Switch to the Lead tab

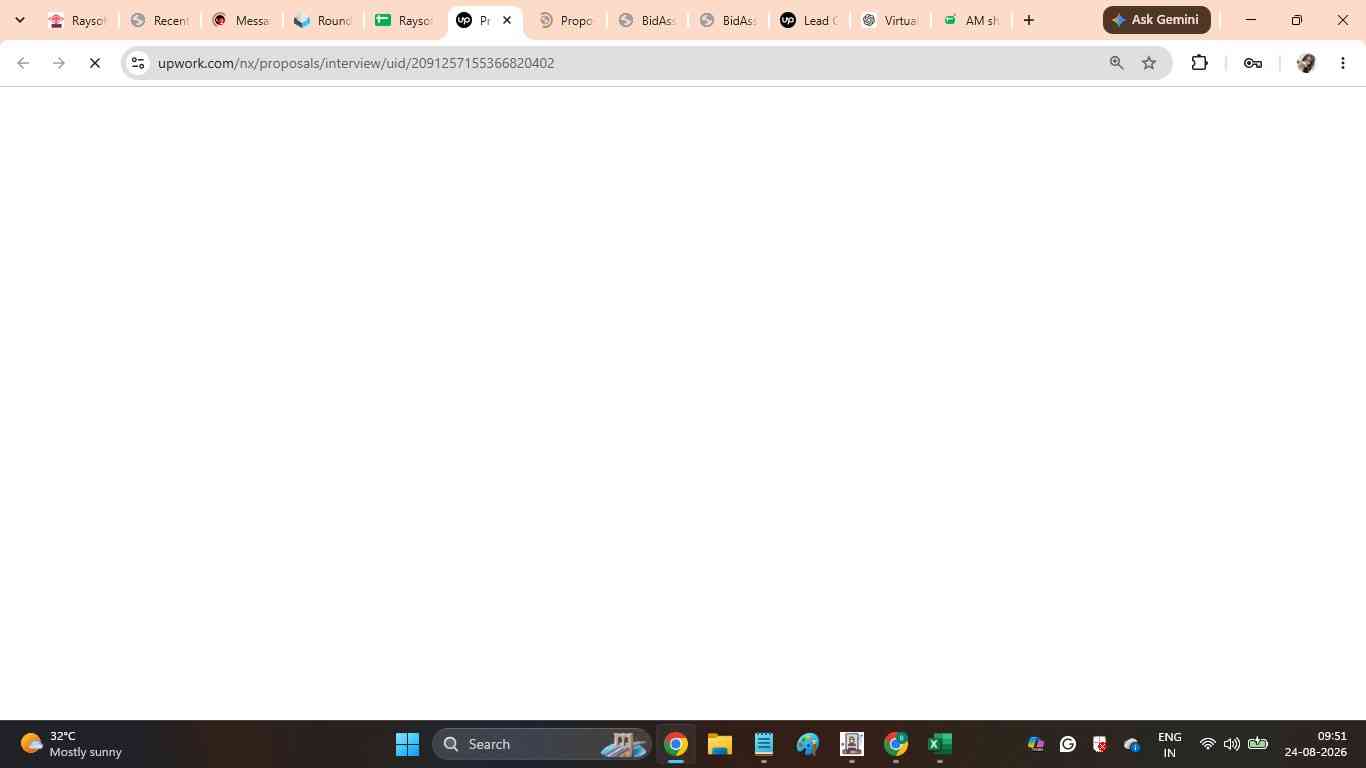point(808,20)
